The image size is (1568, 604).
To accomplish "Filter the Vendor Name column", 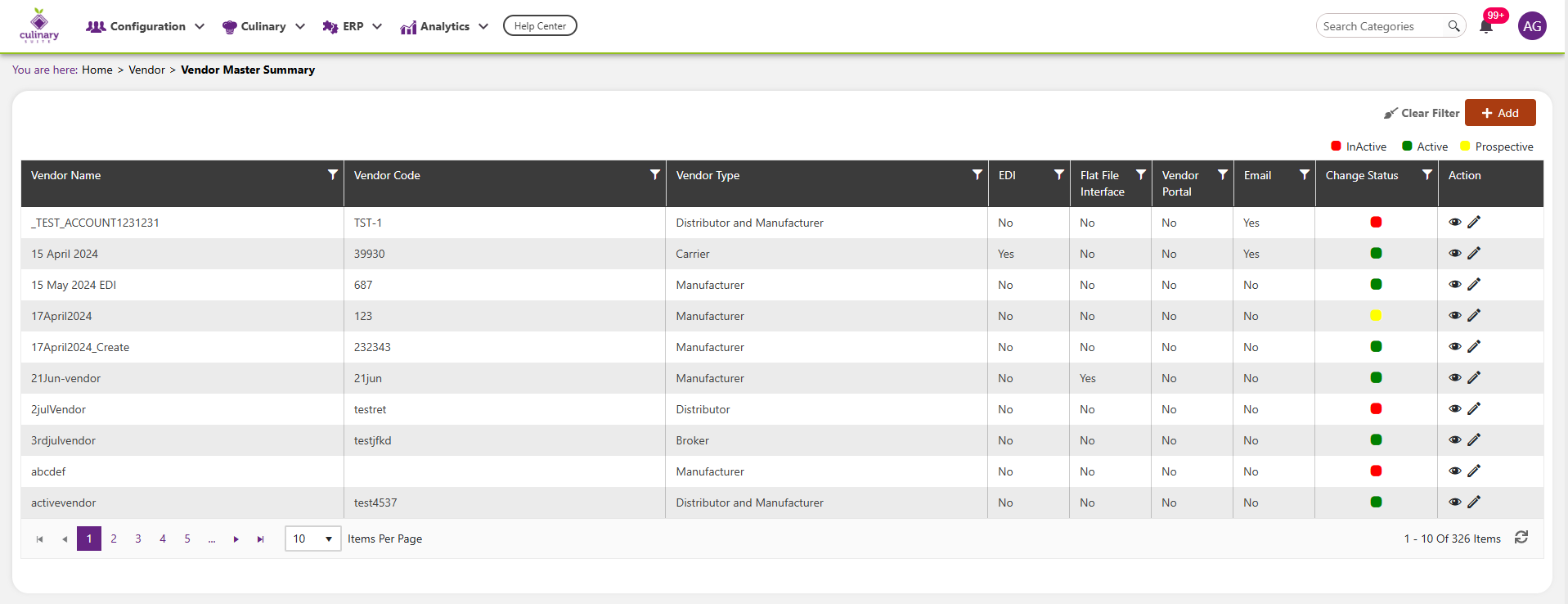I will (x=333, y=174).
